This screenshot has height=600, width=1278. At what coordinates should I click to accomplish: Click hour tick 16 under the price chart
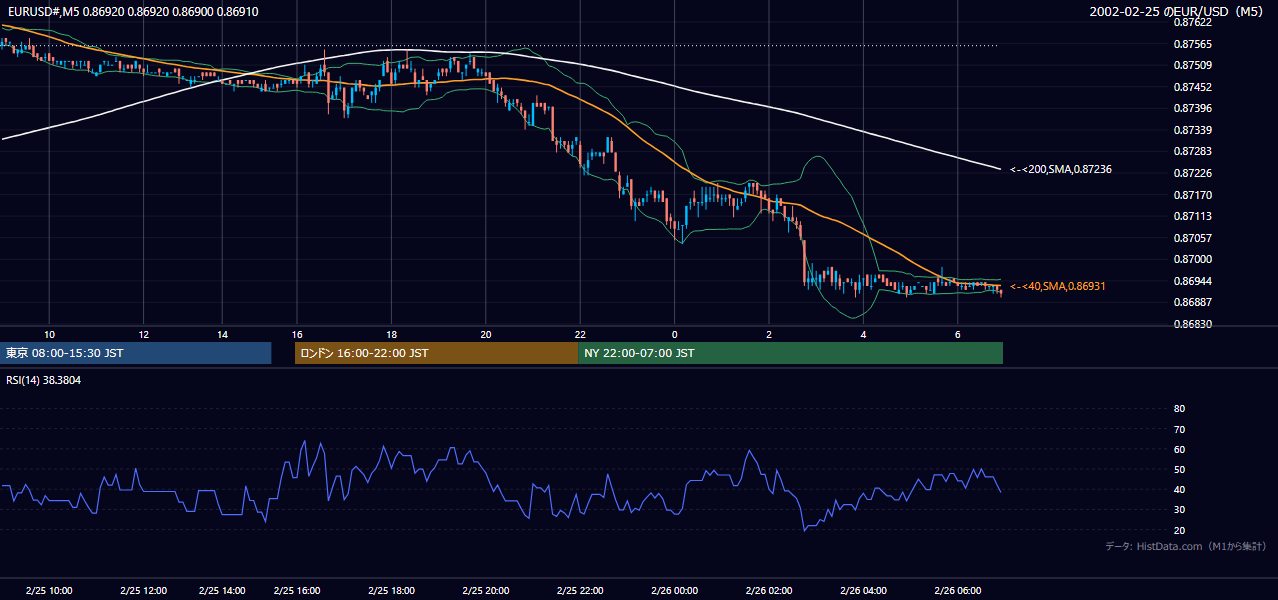297,334
